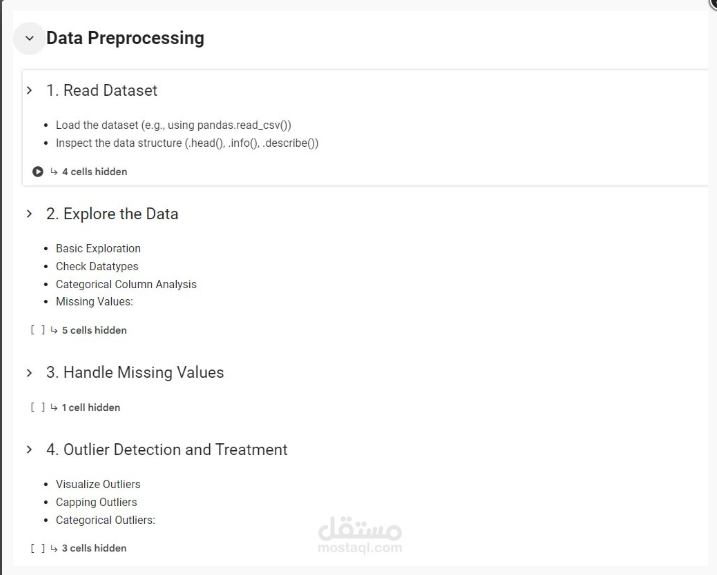Select the Data Preprocessing heading text
Image resolution: width=717 pixels, height=575 pixels.
coord(125,38)
